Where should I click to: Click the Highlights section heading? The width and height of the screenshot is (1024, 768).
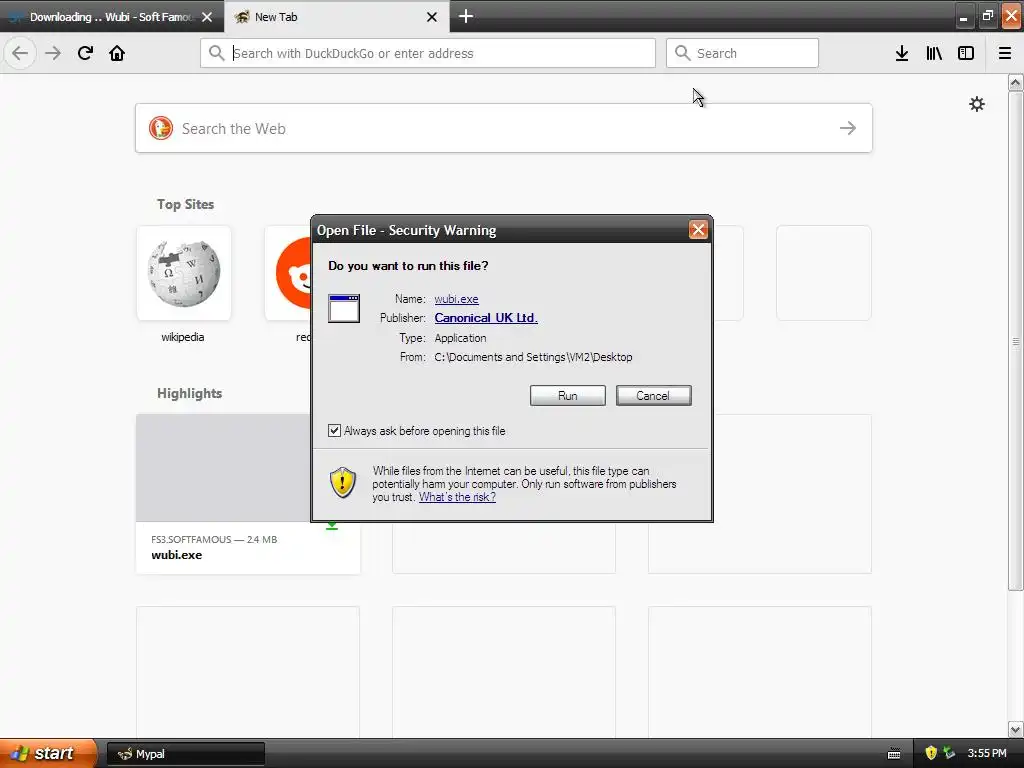coord(189,393)
